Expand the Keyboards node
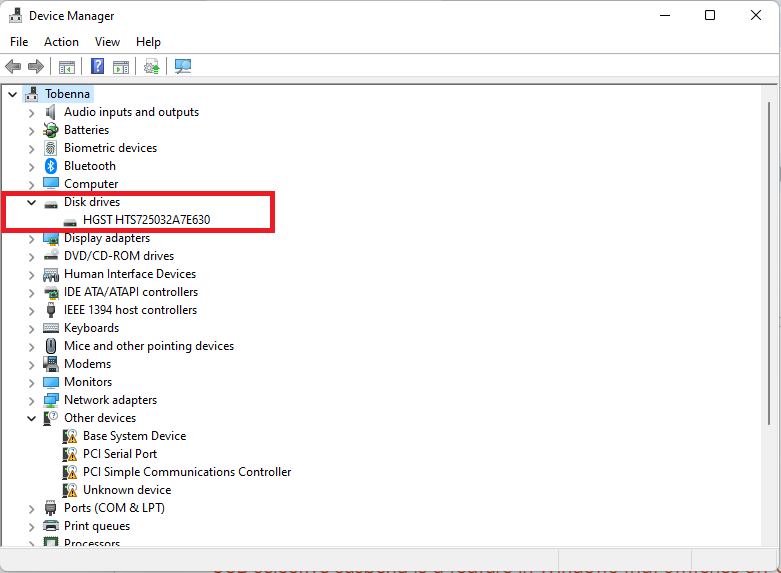This screenshot has height=573, width=781. pyautogui.click(x=31, y=329)
